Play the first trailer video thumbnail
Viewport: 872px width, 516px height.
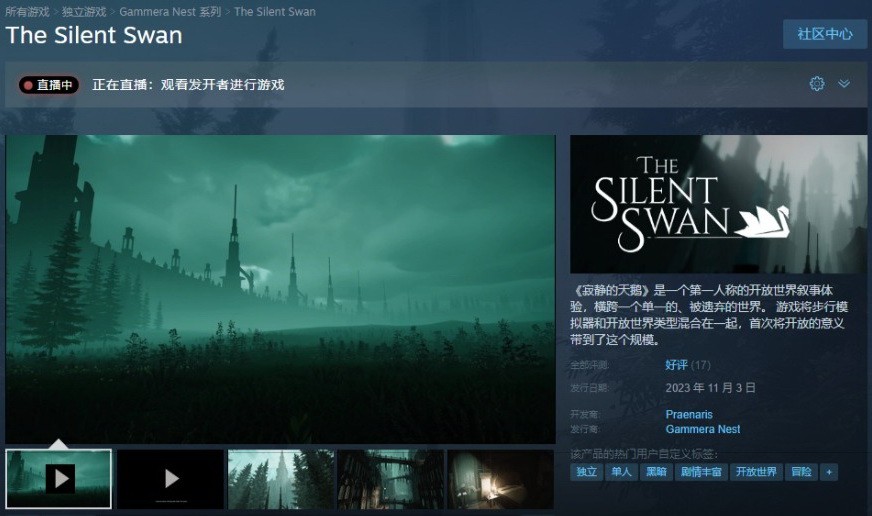pos(58,479)
